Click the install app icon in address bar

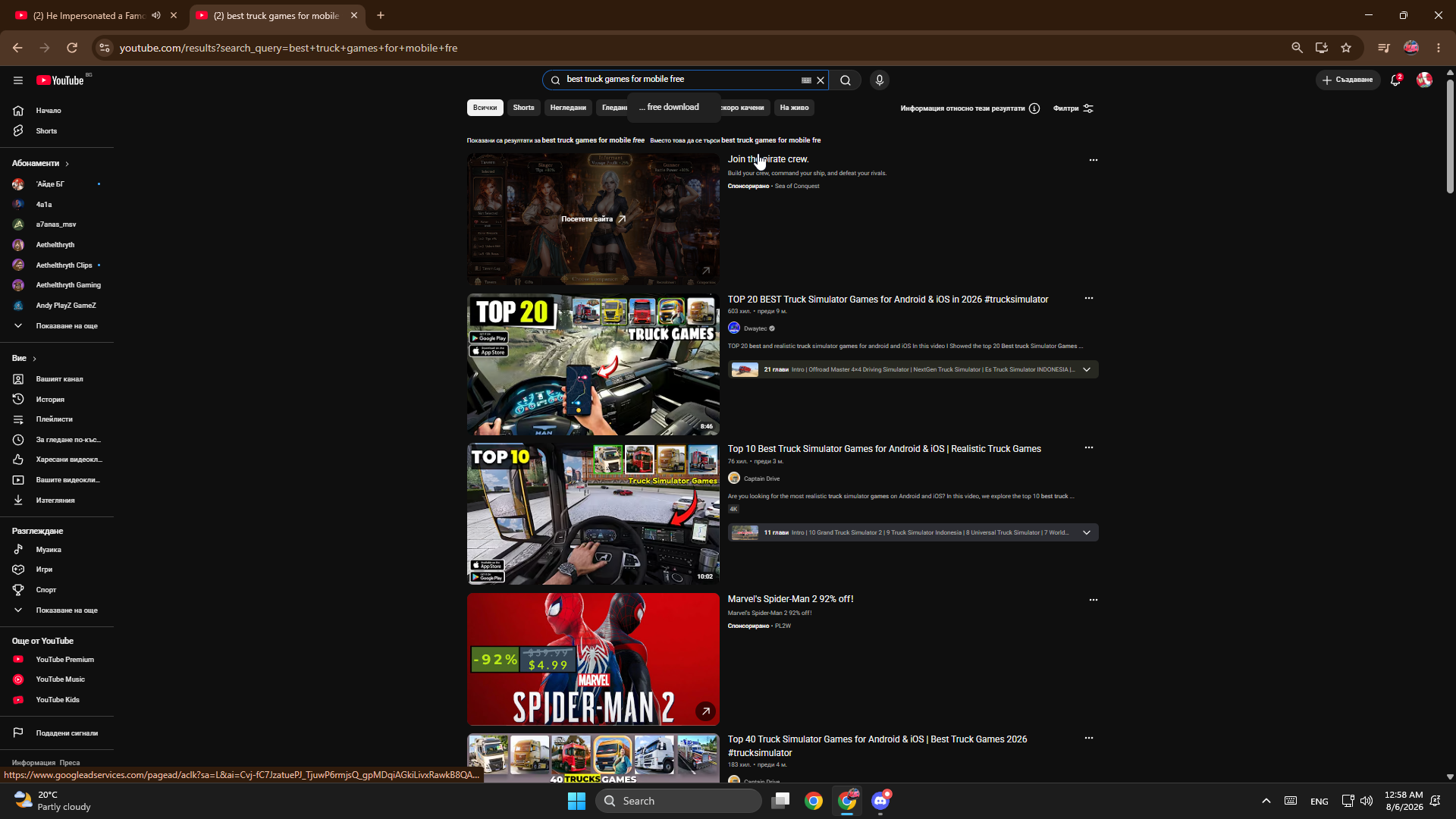[1322, 48]
